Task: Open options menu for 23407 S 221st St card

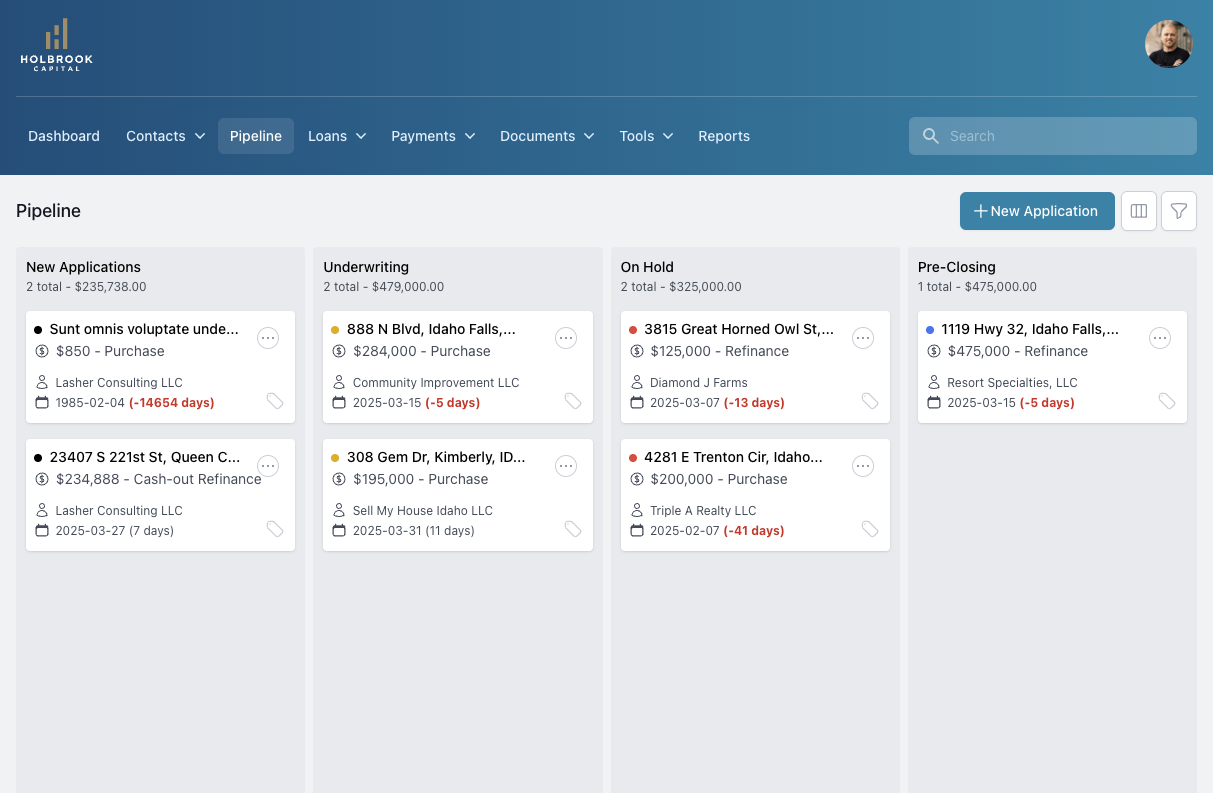Action: (x=268, y=466)
